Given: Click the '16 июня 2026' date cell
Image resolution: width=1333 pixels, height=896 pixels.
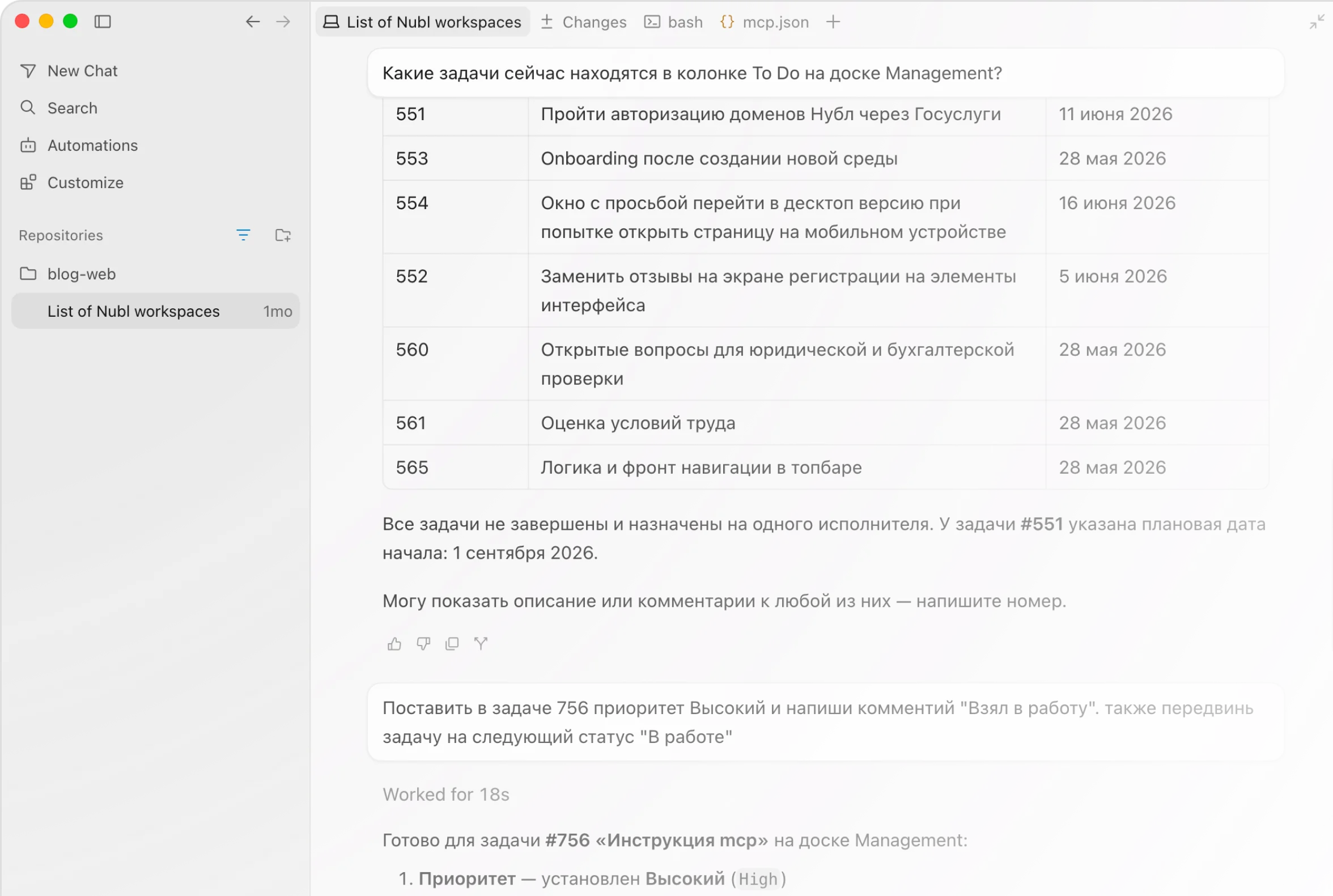Looking at the screenshot, I should 1157,217.
